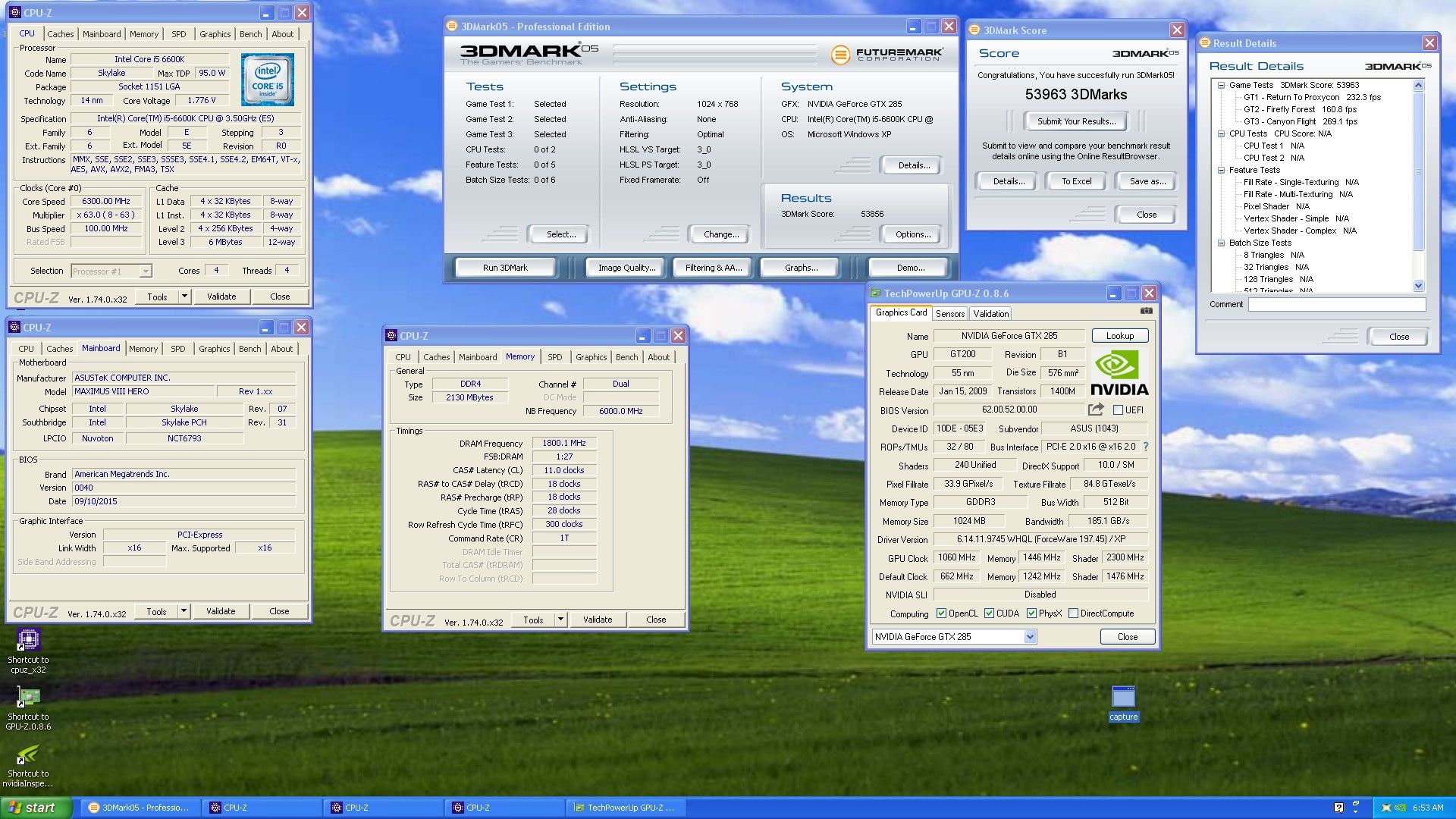1456x819 pixels.
Task: Open the GPU selection dropdown in GPU-Z
Action: click(x=1030, y=637)
